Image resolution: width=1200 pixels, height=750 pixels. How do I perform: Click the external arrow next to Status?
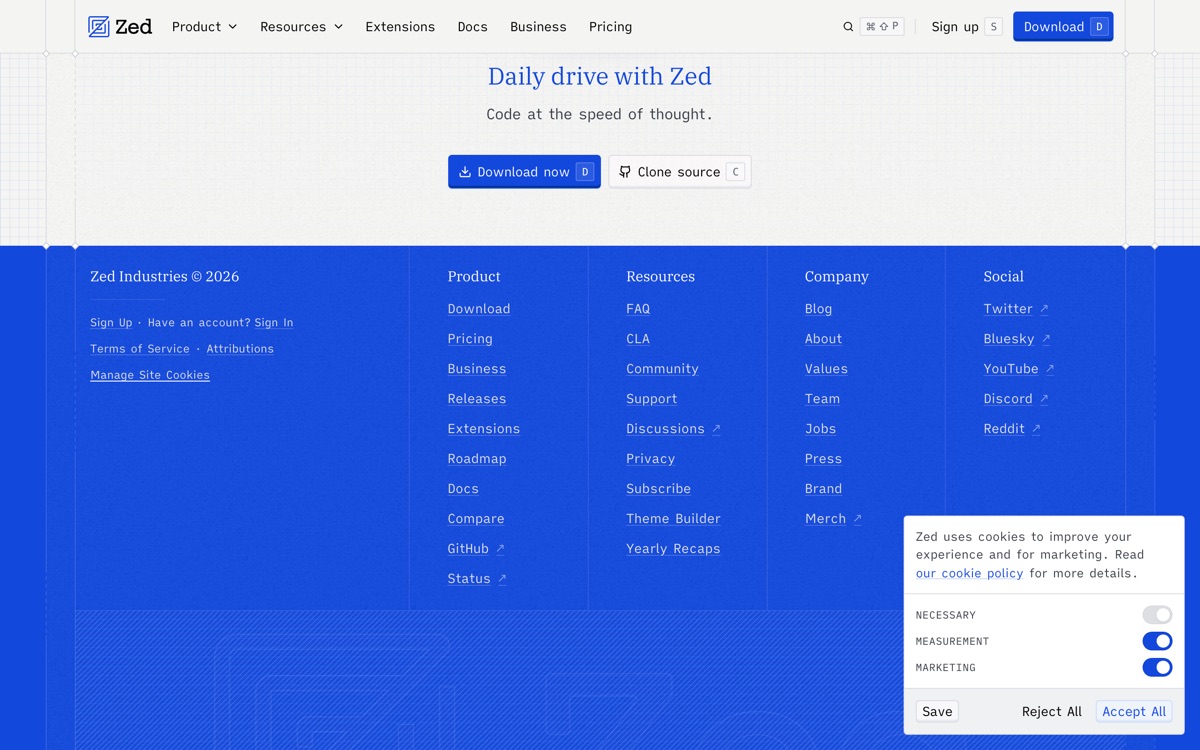pos(502,579)
